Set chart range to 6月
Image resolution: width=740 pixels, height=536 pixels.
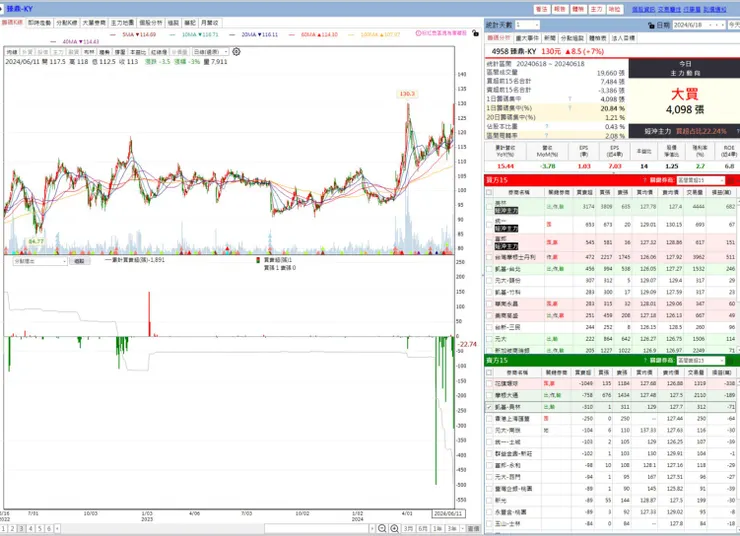[x=423, y=528]
